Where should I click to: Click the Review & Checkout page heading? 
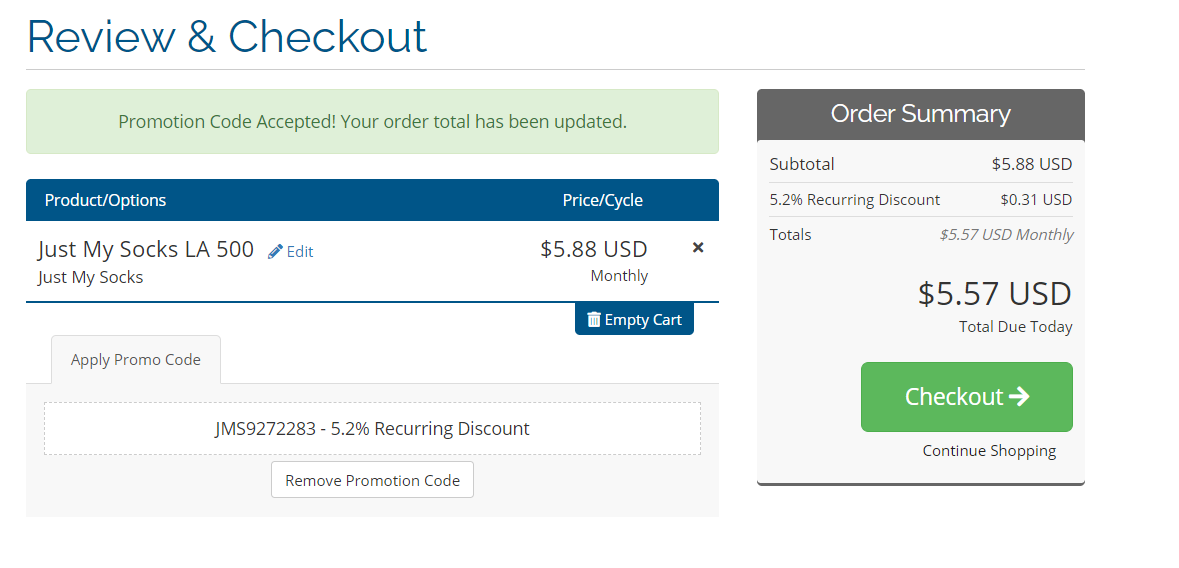click(227, 37)
